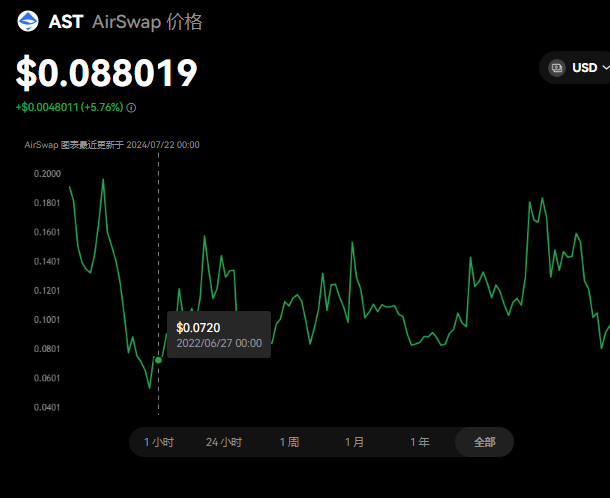
Task: Click the 2022/06/27 tooltip date text
Action: [x=219, y=343]
